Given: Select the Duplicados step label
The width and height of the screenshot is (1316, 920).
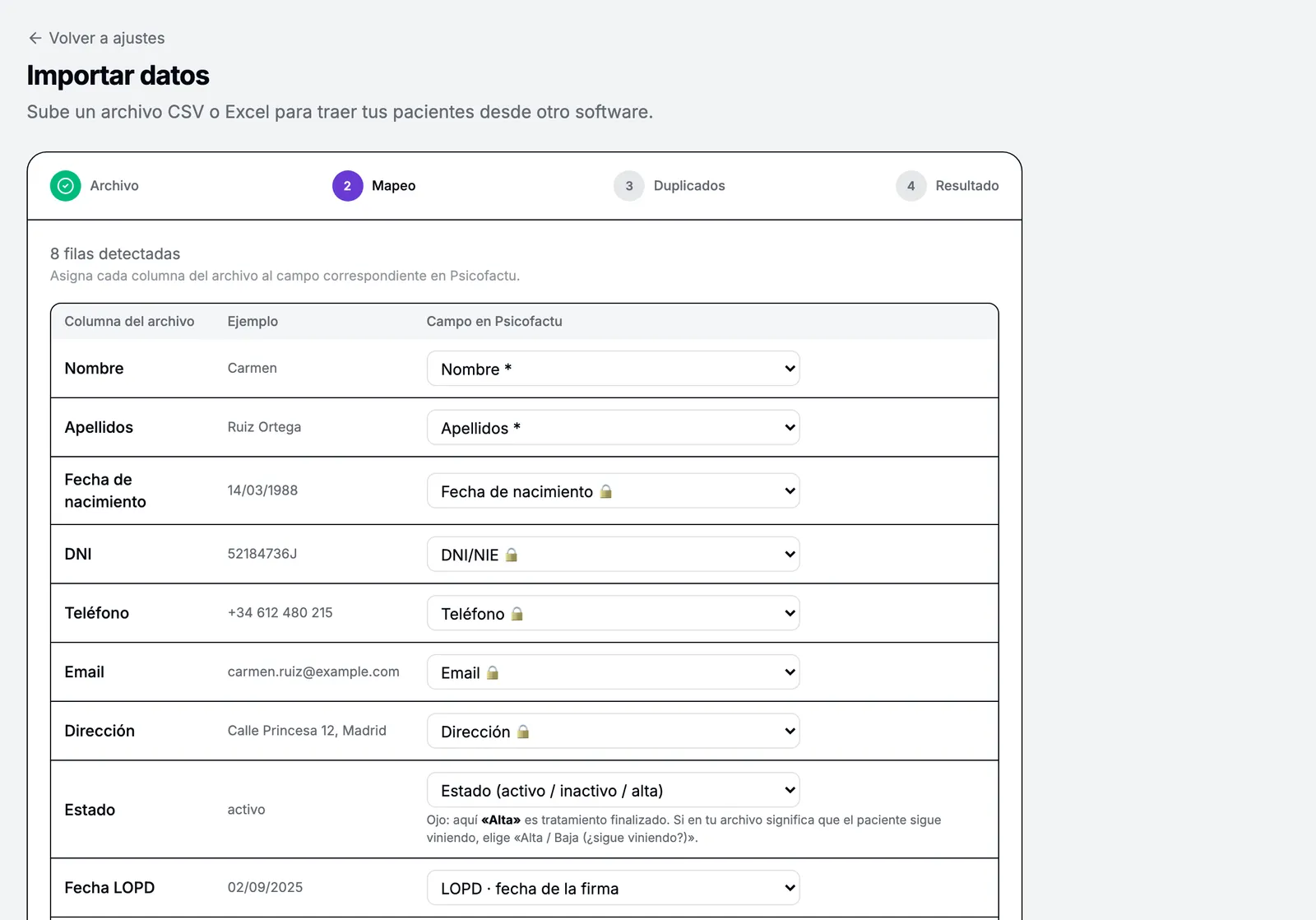Looking at the screenshot, I should click(x=689, y=186).
